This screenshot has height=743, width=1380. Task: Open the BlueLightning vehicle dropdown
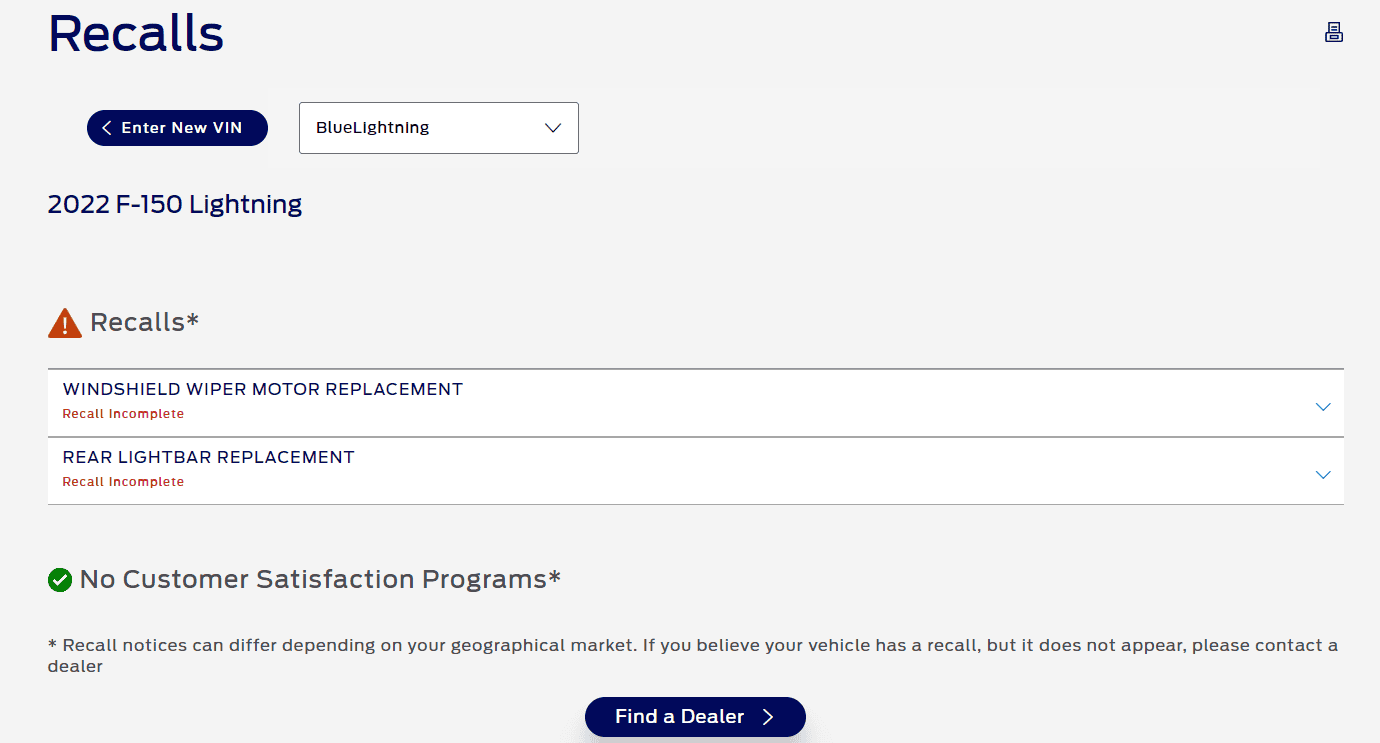tap(438, 128)
